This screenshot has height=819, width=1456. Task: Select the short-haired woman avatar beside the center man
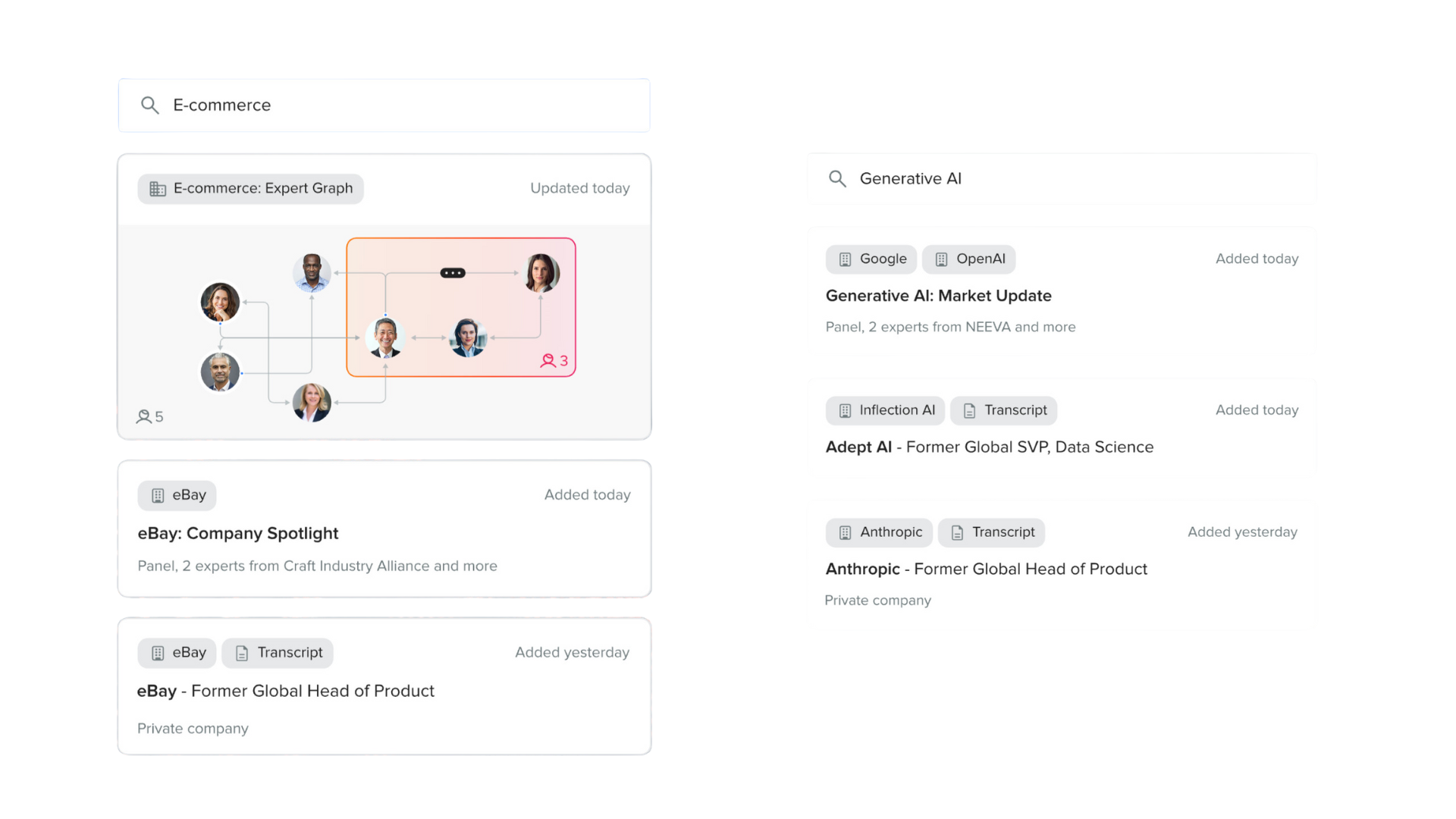(468, 337)
